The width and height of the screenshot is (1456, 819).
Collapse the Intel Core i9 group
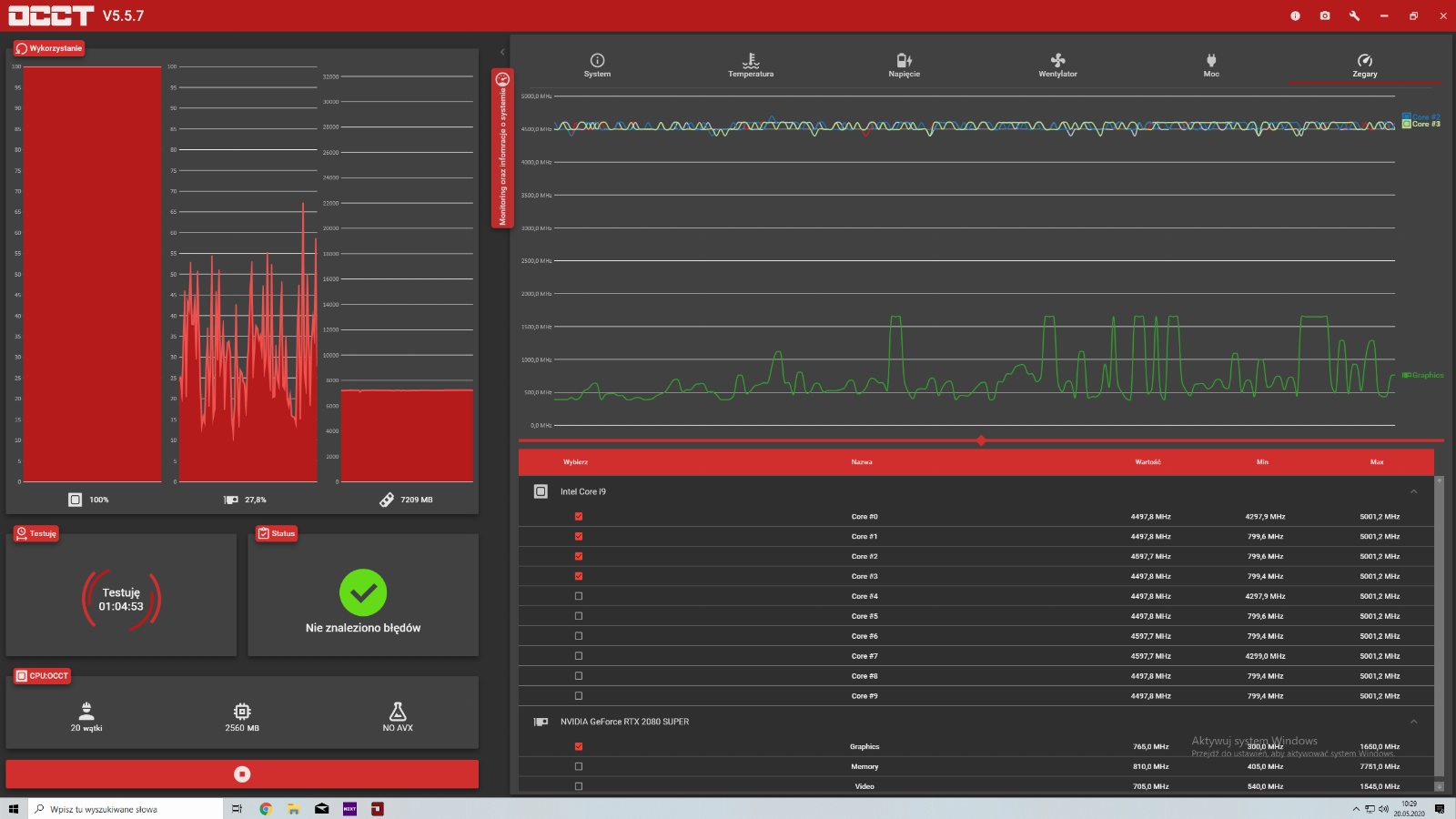click(1413, 491)
